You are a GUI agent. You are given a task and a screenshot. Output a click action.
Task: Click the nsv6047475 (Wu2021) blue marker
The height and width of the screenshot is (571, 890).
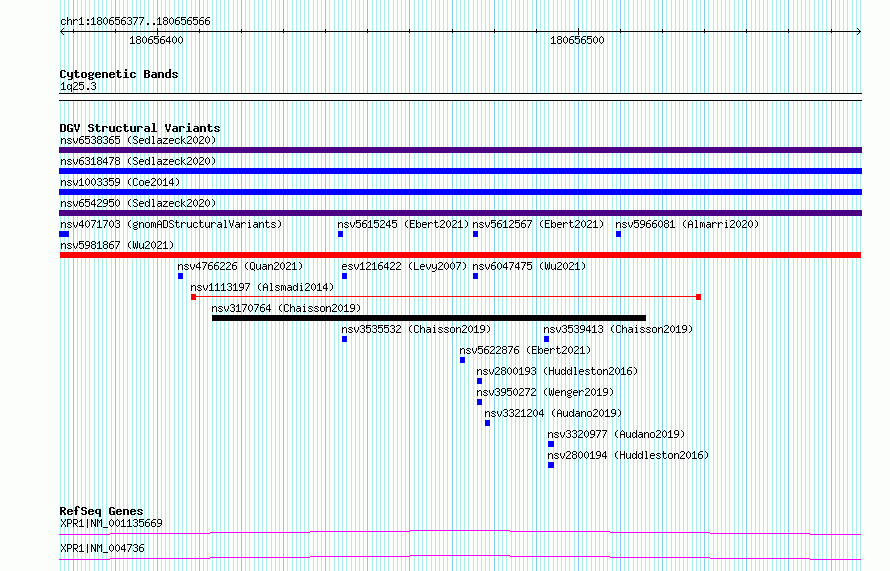[476, 276]
